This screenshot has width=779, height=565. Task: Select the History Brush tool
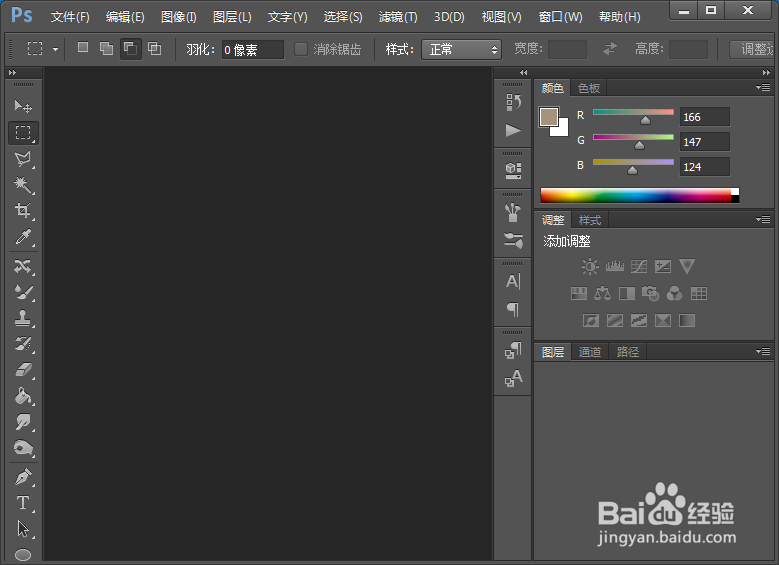pos(23,344)
